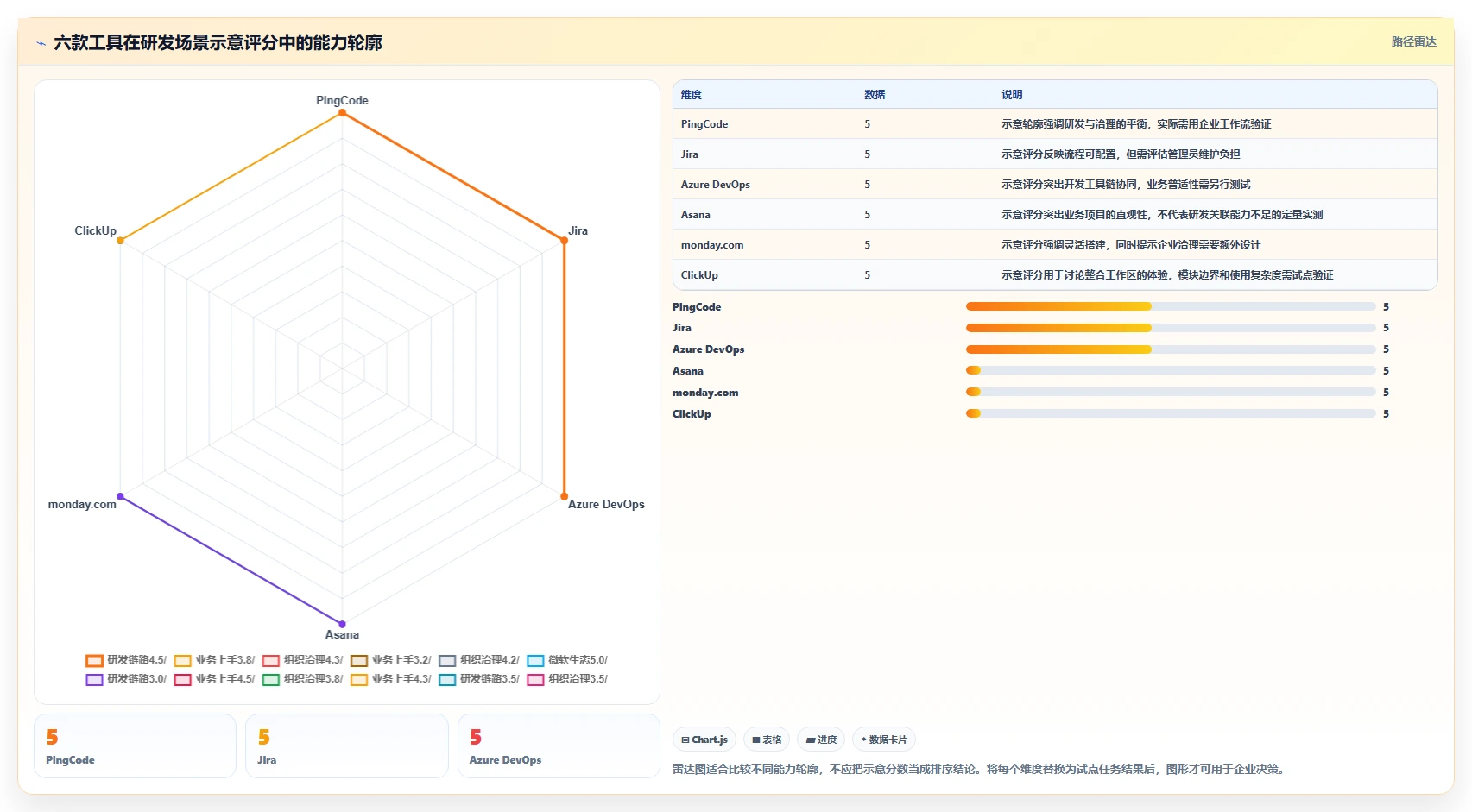Screen dimensions: 1472x812
Task: Click the heading 六款工具在研发场景示意评分中的能力轮廓
Action: [218, 42]
